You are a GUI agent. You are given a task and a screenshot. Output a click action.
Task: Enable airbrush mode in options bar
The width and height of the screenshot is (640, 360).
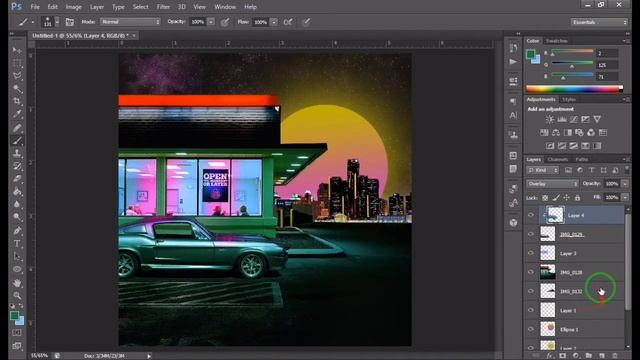tap(288, 22)
